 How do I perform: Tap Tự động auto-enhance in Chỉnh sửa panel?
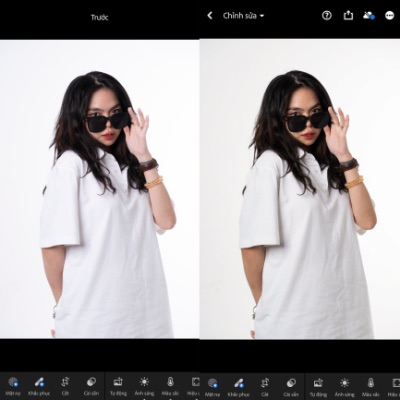[x=318, y=387]
